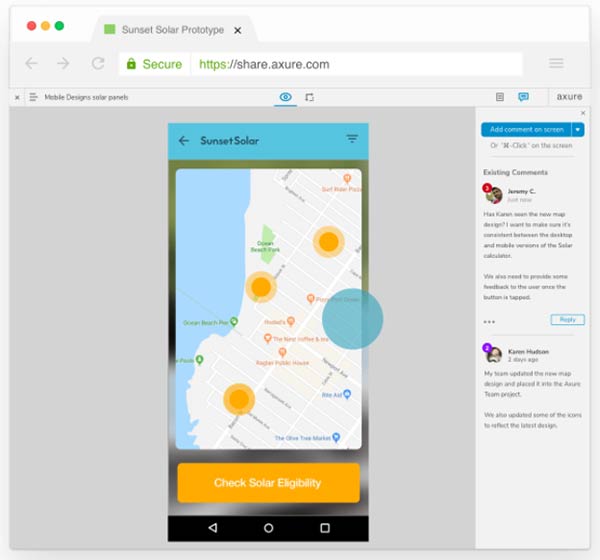Viewport: 600px width, 560px height.
Task: Click Jeremy C. avatar
Action: [x=493, y=194]
